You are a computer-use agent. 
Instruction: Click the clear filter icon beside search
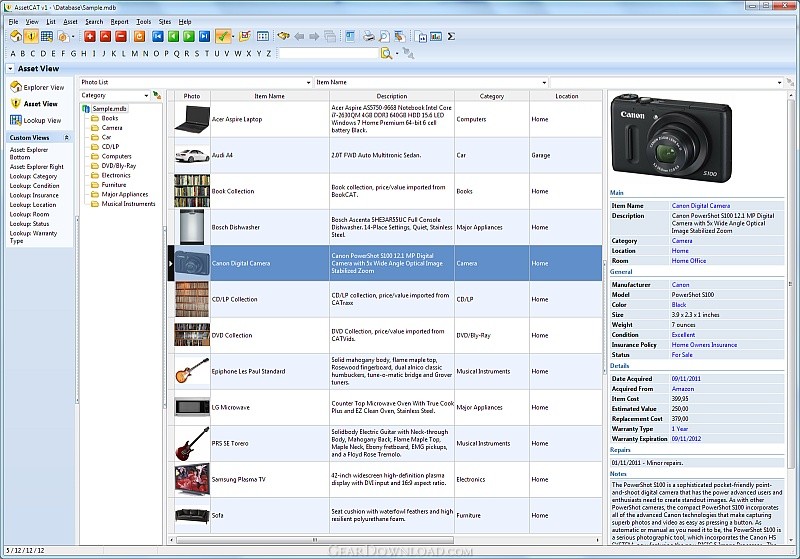(408, 53)
